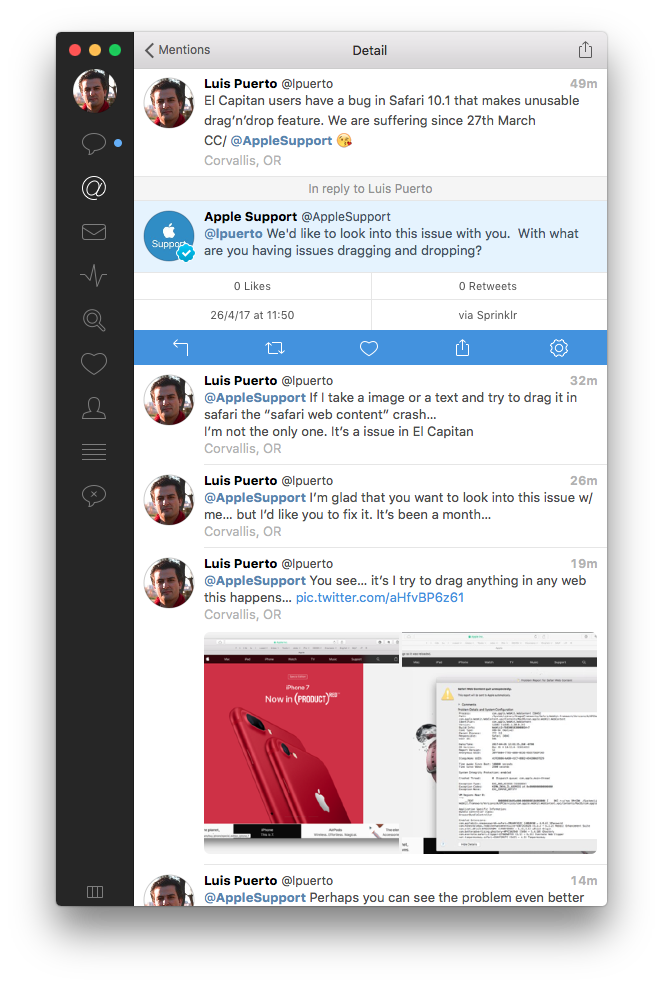663x986 pixels.
Task: Open the Search magnifier icon
Action: 94,320
